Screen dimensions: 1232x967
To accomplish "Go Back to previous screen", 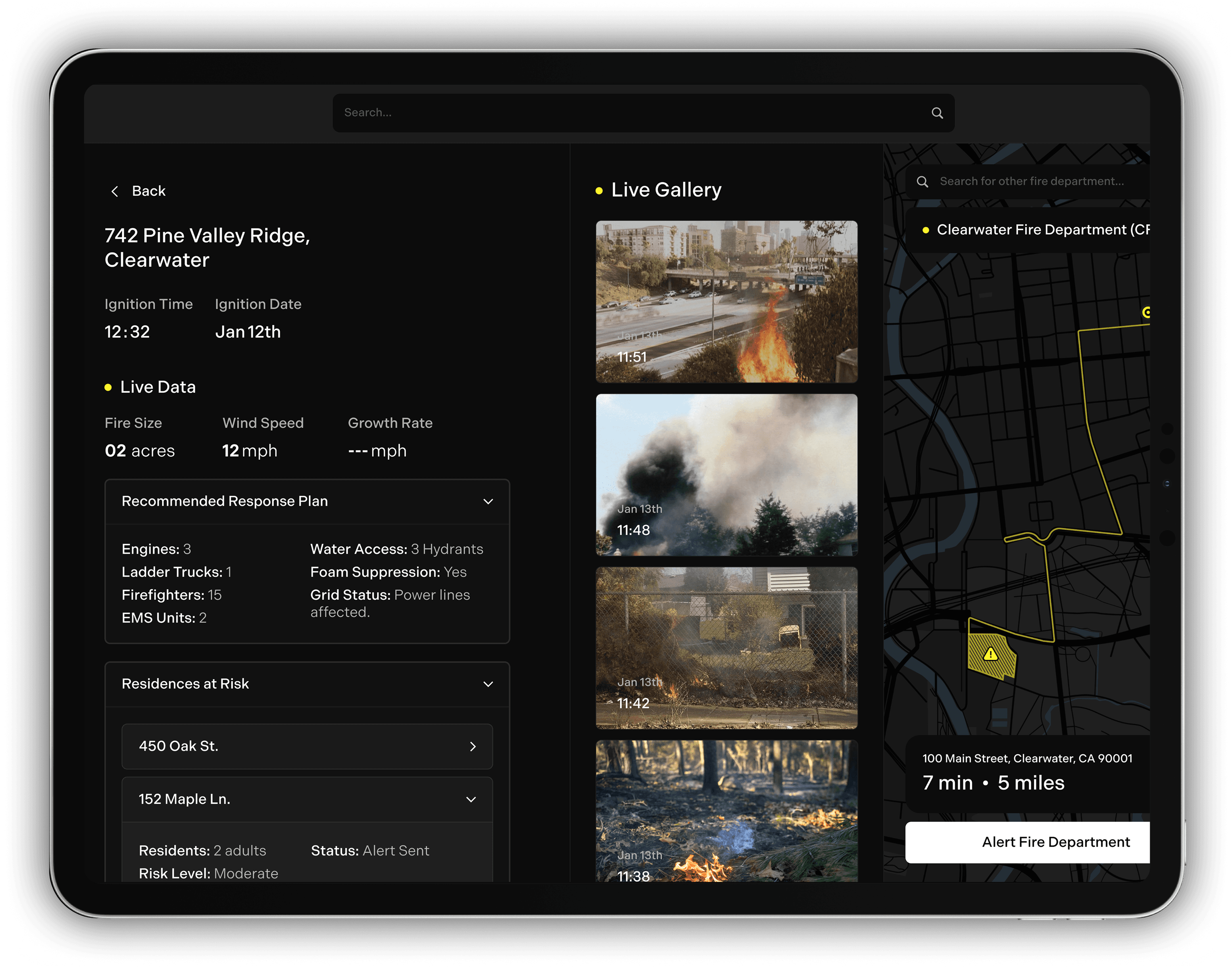I will pyautogui.click(x=148, y=191).
